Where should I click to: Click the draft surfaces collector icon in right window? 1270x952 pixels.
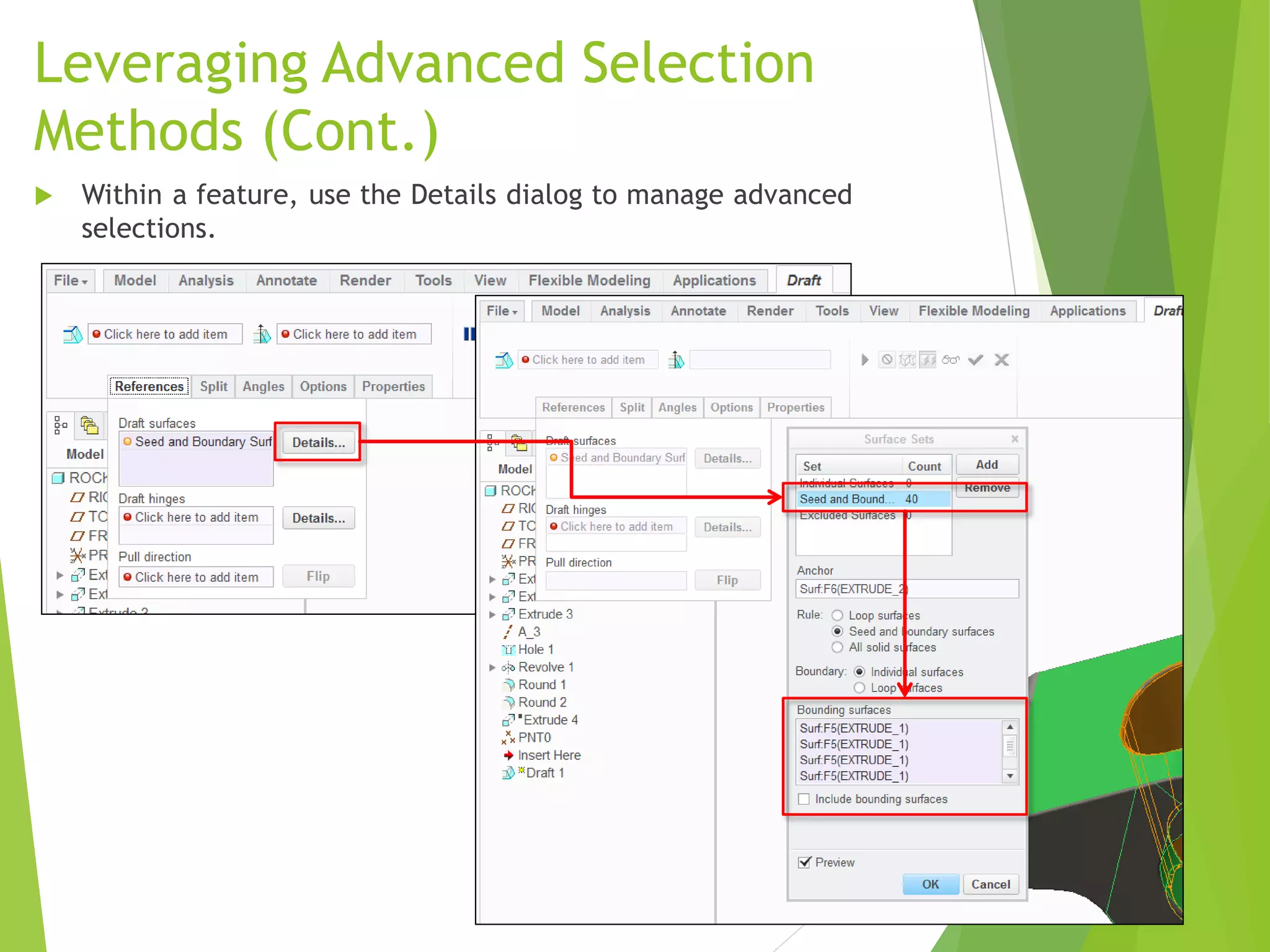coord(504,360)
